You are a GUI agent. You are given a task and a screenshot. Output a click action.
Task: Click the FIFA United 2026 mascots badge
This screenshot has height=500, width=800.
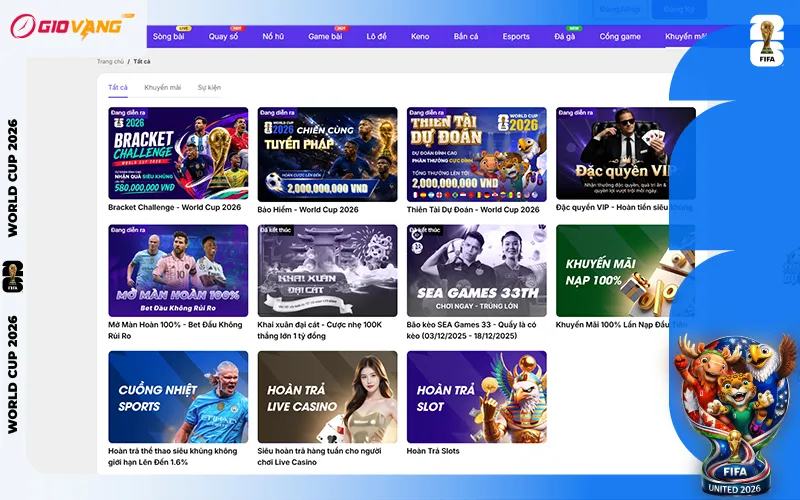(x=735, y=414)
